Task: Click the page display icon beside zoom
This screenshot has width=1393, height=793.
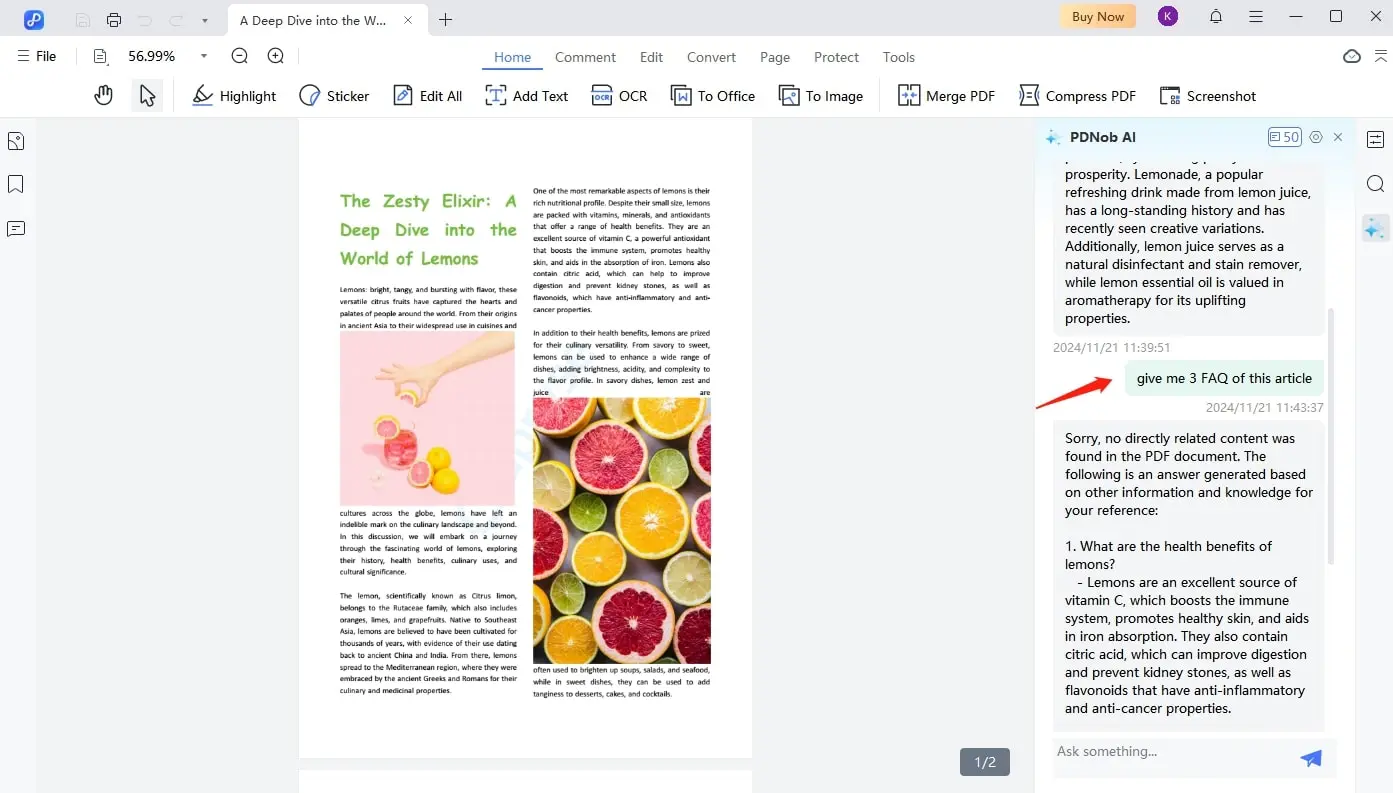Action: pos(100,56)
